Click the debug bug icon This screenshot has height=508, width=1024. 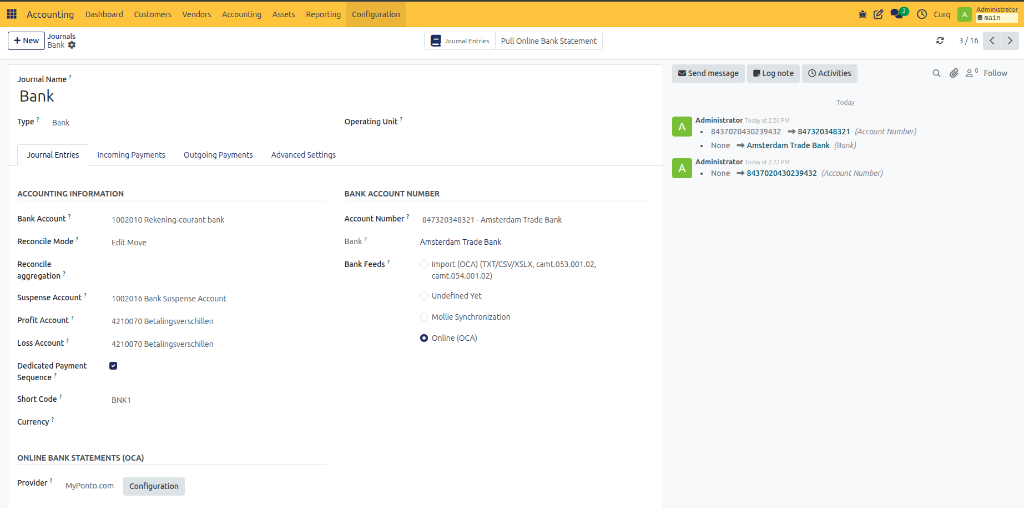(x=863, y=14)
